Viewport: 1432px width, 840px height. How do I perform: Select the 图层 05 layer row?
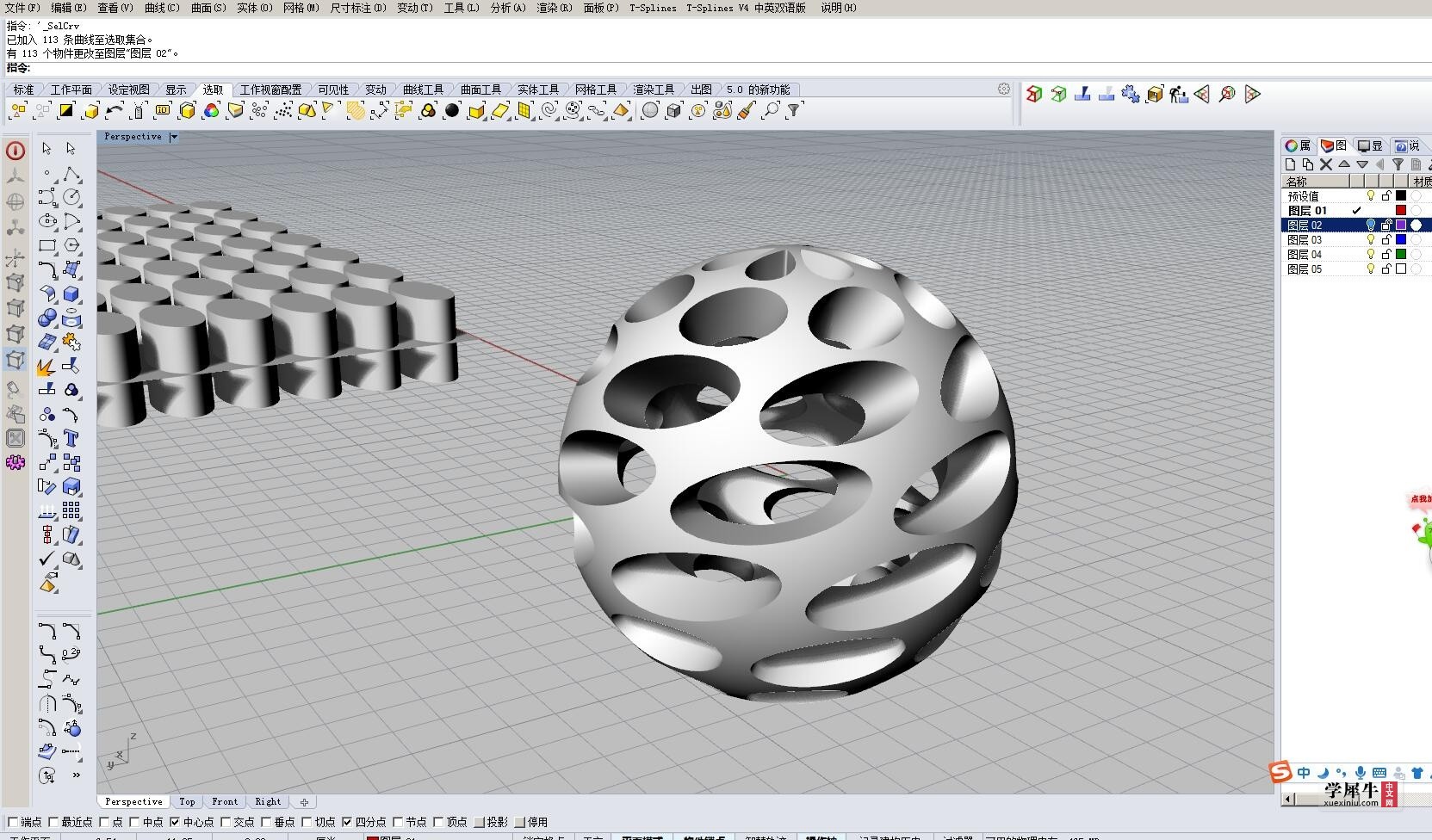click(x=1356, y=269)
